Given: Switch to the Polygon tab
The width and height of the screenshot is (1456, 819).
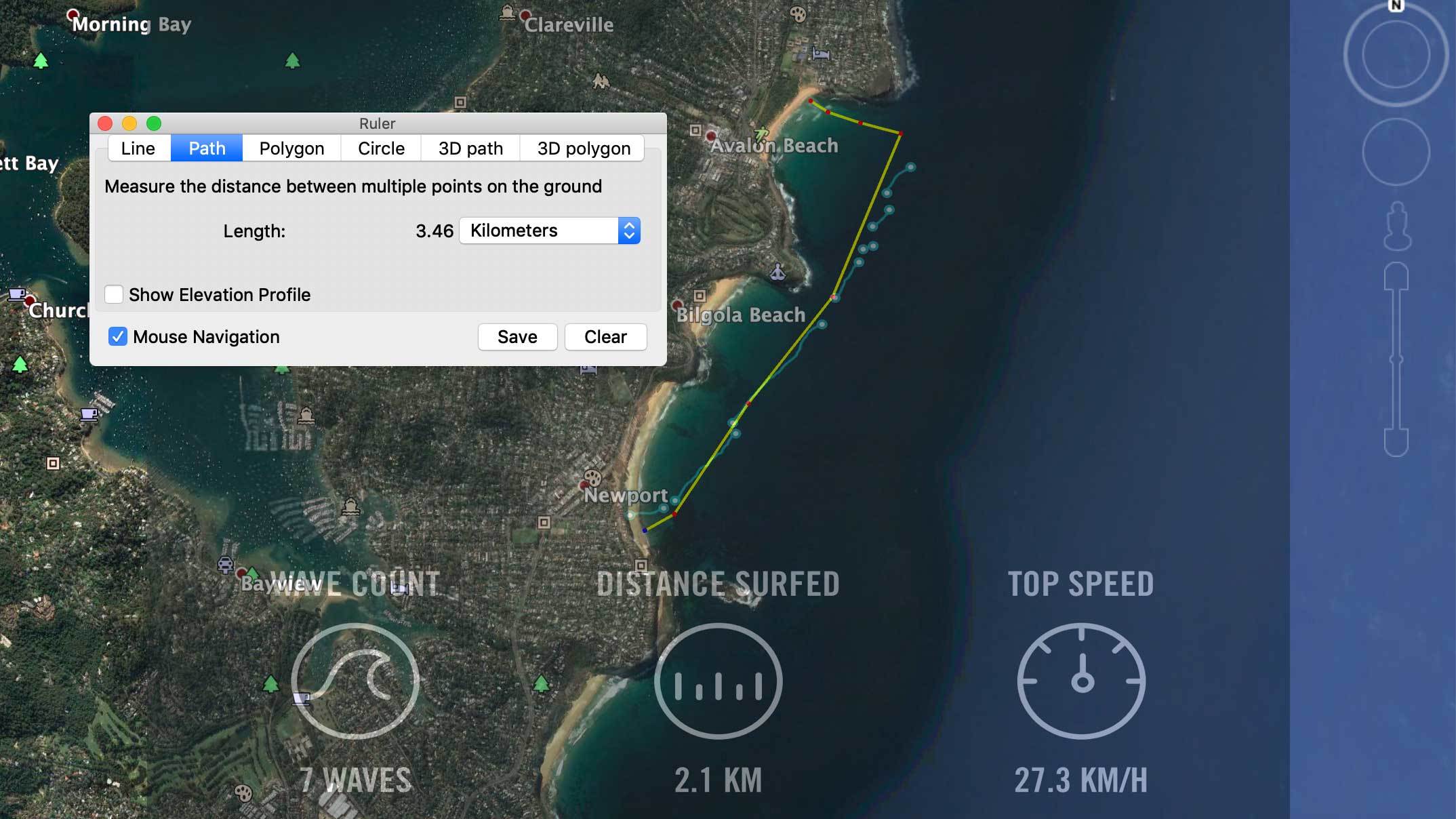Looking at the screenshot, I should (291, 148).
